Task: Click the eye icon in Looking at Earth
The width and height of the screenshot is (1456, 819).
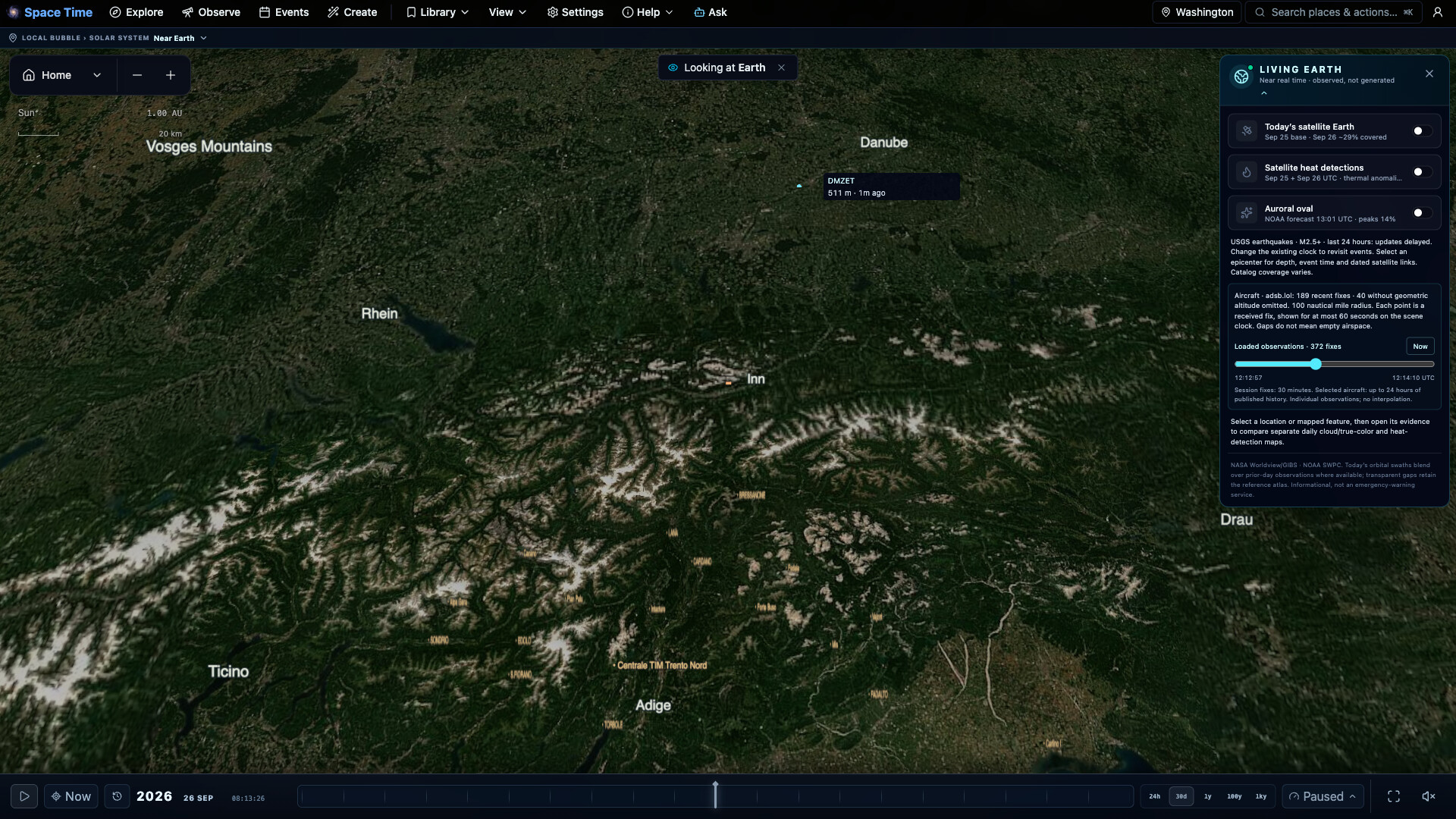Action: click(673, 67)
